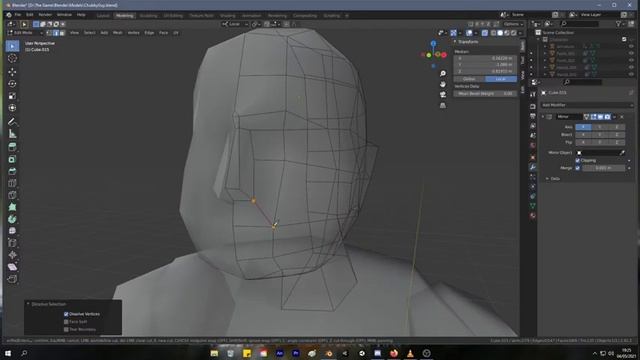Select the Extrude Region tool
Viewport: 640px width, 360px height.
[x=12, y=147]
